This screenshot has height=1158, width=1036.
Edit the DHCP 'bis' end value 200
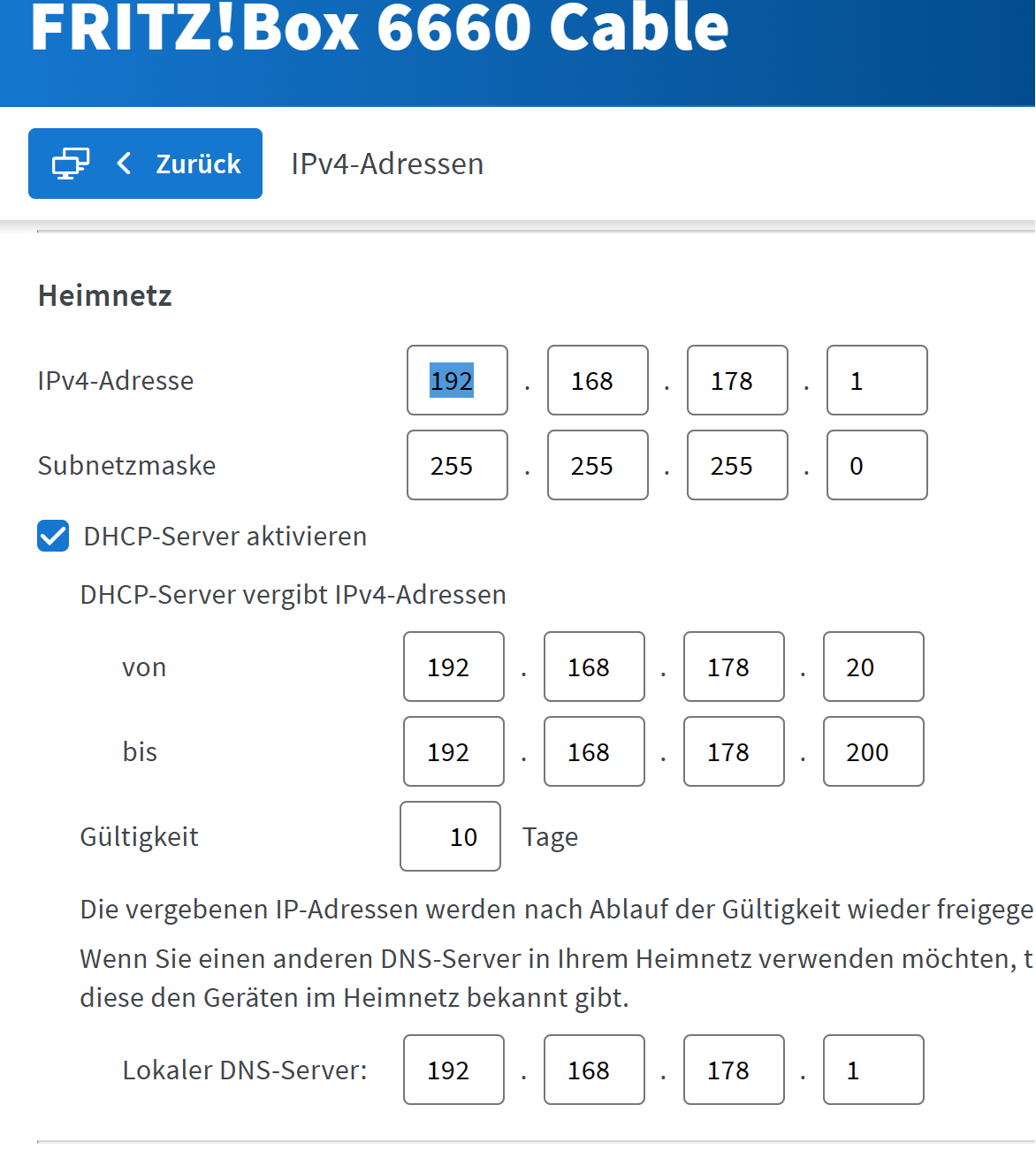pos(873,752)
